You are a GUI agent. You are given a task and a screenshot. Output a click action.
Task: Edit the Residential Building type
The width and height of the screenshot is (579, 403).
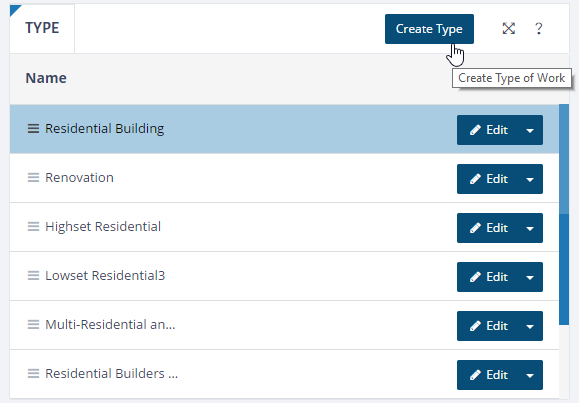[x=487, y=130]
